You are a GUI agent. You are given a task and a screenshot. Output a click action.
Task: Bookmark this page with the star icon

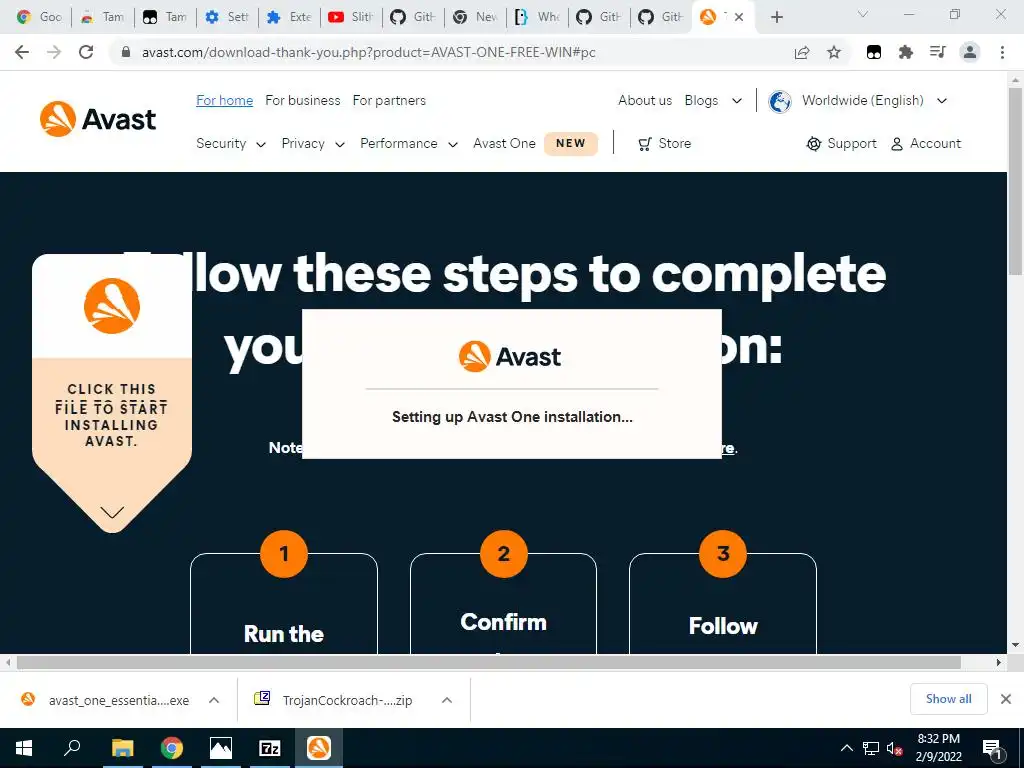tap(834, 52)
